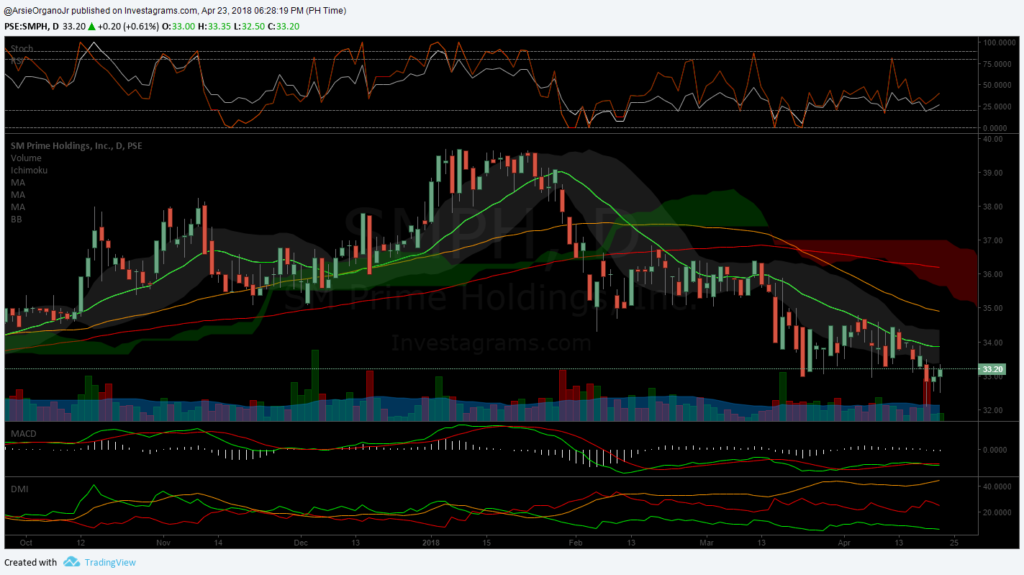Select the Stoch indicator label
This screenshot has width=1024, height=575.
[x=22, y=48]
